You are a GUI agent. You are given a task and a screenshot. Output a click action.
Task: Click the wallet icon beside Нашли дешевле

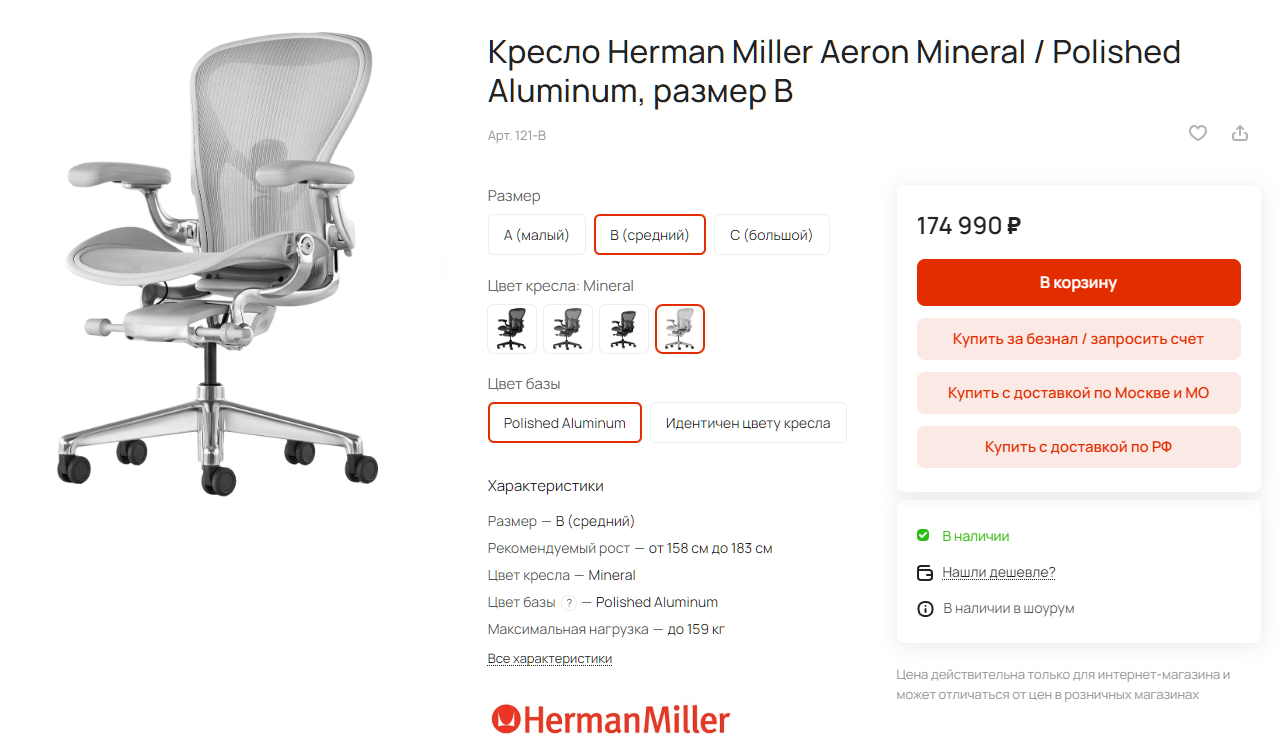(925, 573)
